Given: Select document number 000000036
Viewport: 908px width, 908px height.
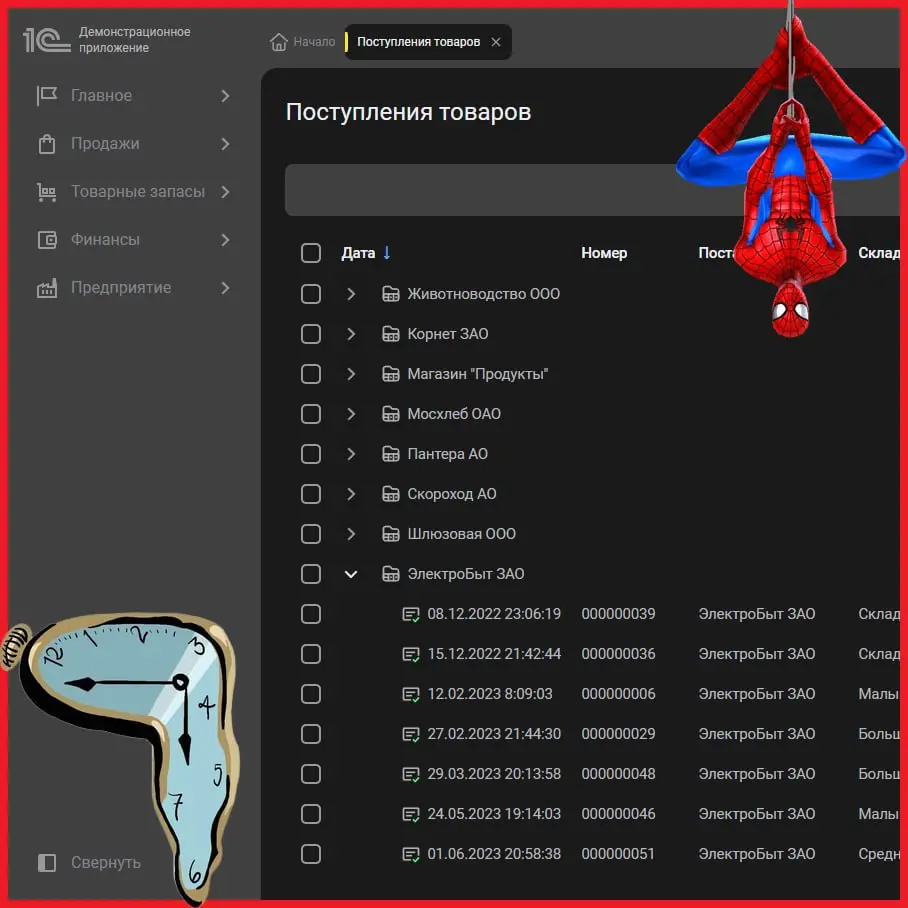Looking at the screenshot, I should pyautogui.click(x=618, y=654).
